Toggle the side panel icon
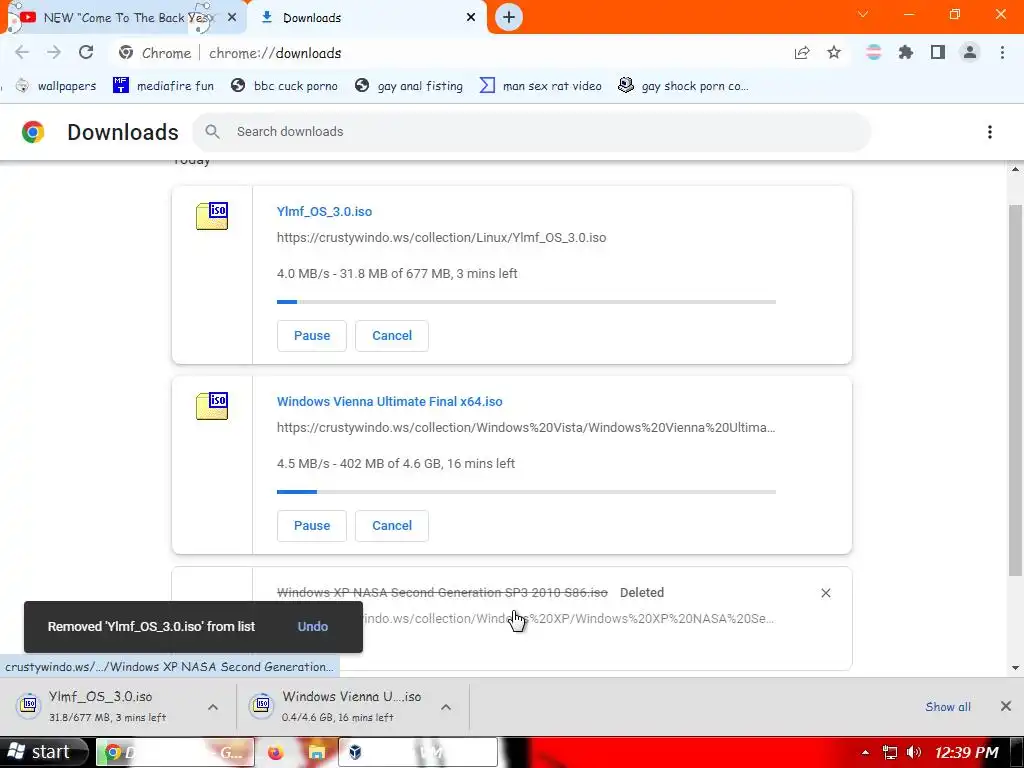Viewport: 1024px width, 768px height. (938, 52)
